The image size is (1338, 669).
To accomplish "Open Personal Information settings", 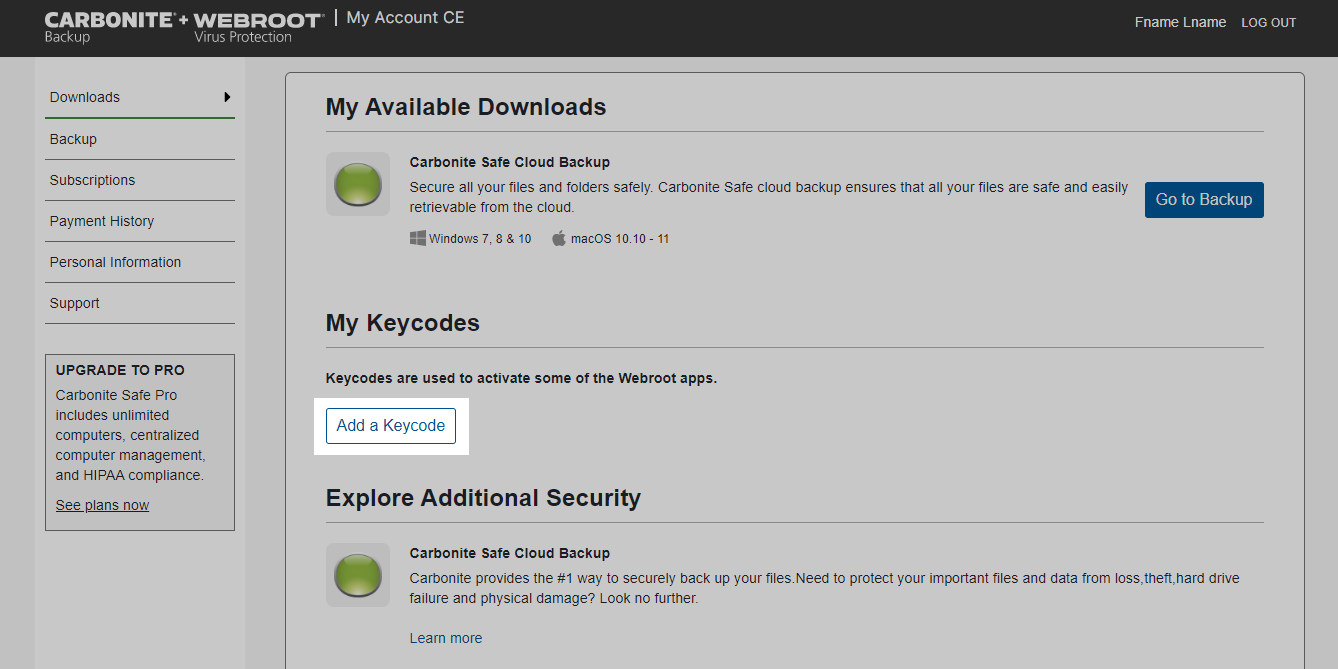I will tap(115, 262).
